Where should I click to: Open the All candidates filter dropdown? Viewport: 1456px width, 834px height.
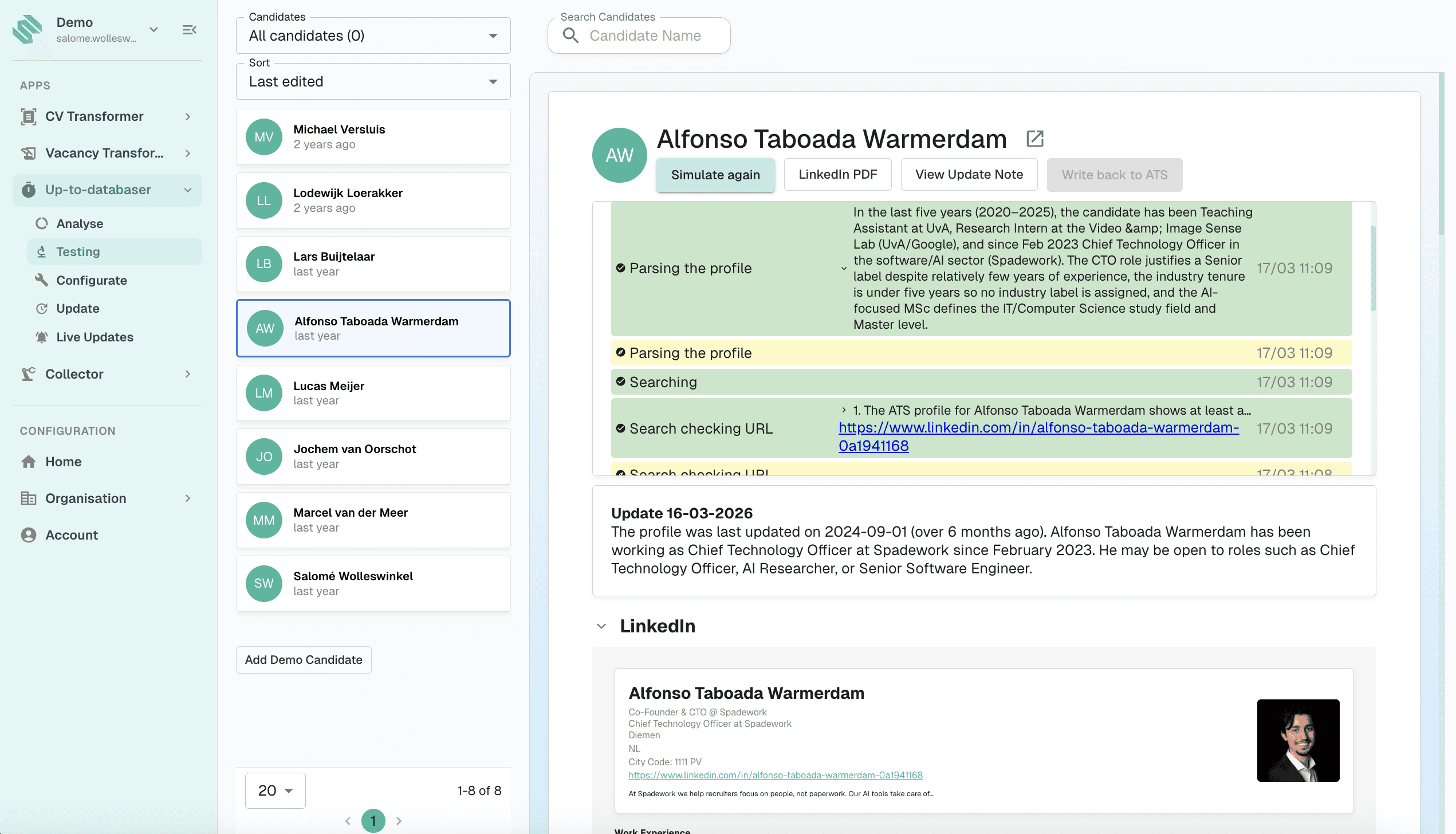pos(373,36)
